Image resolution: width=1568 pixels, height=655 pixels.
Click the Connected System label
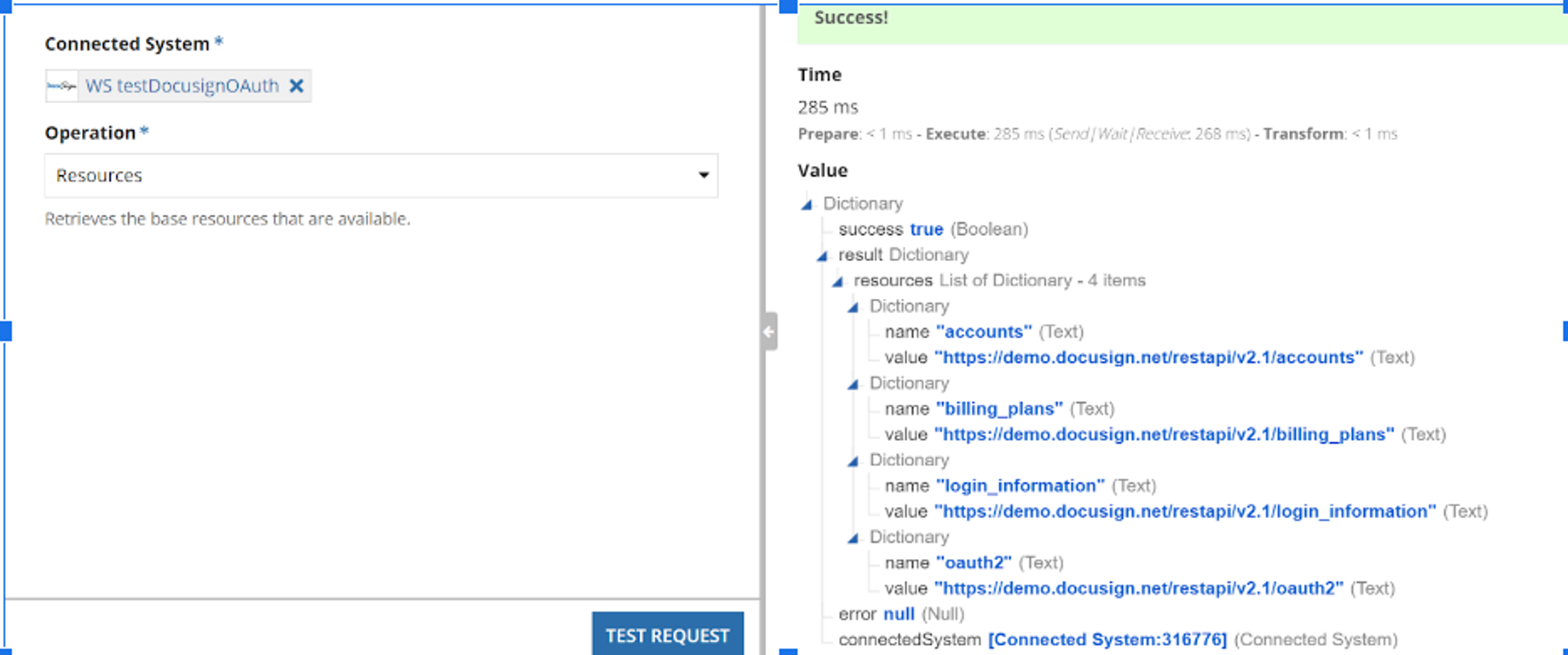tap(127, 44)
